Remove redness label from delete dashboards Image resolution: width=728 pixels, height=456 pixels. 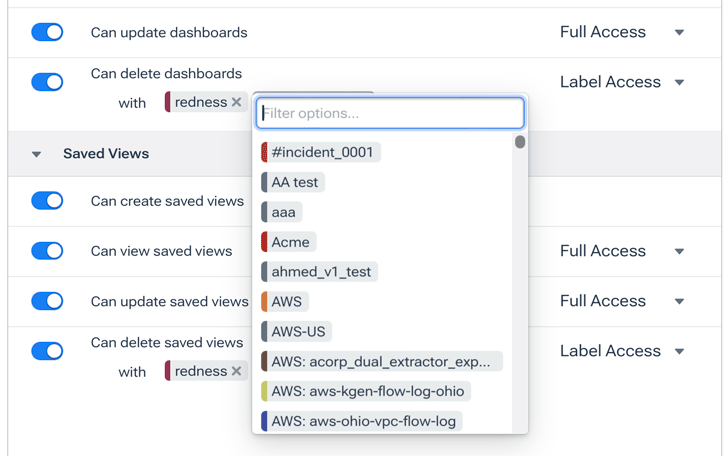(237, 102)
